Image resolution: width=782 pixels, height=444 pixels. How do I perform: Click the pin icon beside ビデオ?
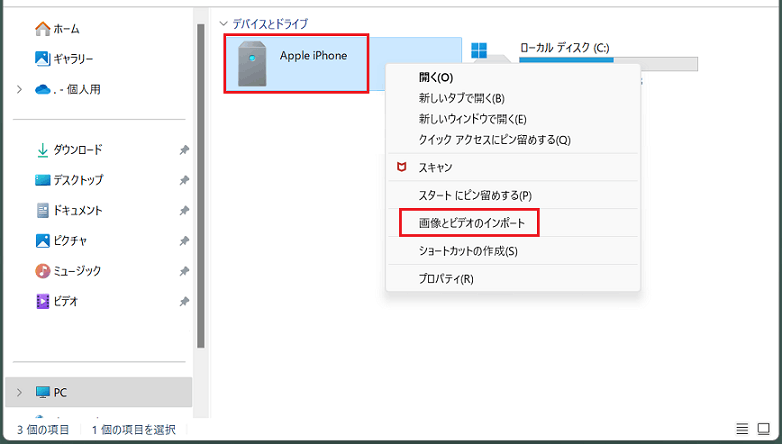pyautogui.click(x=184, y=301)
